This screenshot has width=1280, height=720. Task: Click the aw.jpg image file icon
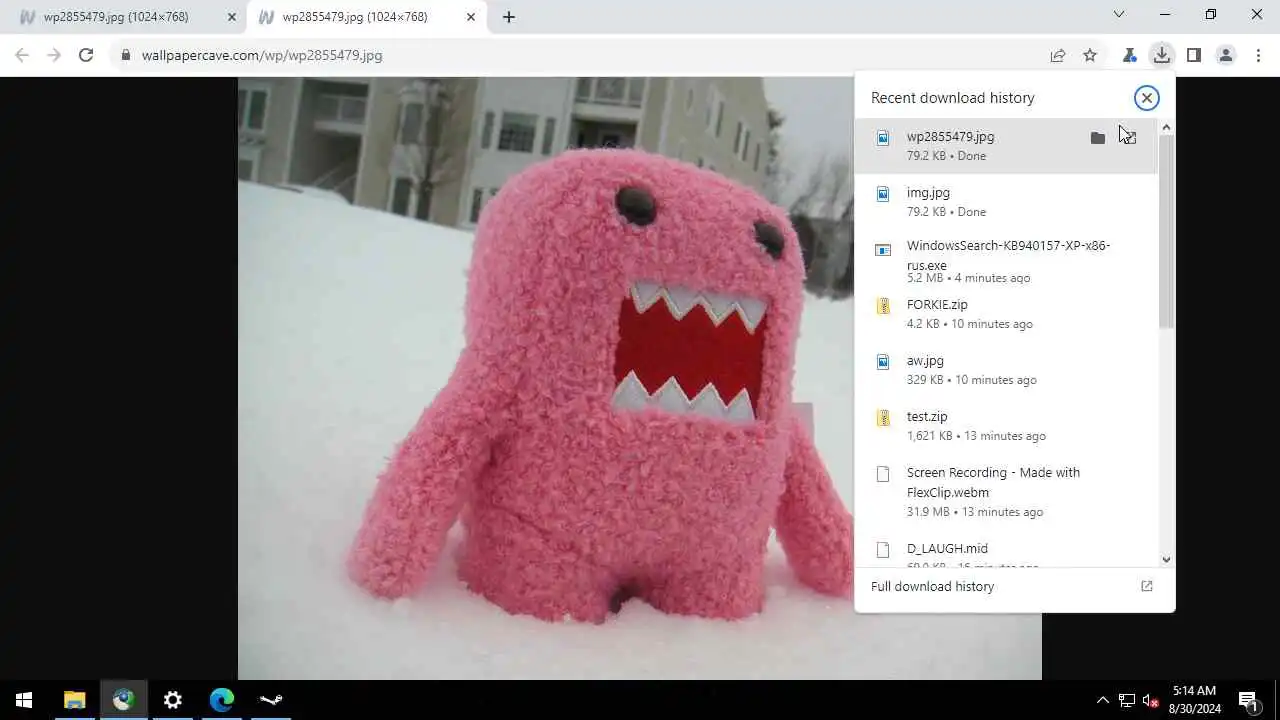[x=883, y=362]
